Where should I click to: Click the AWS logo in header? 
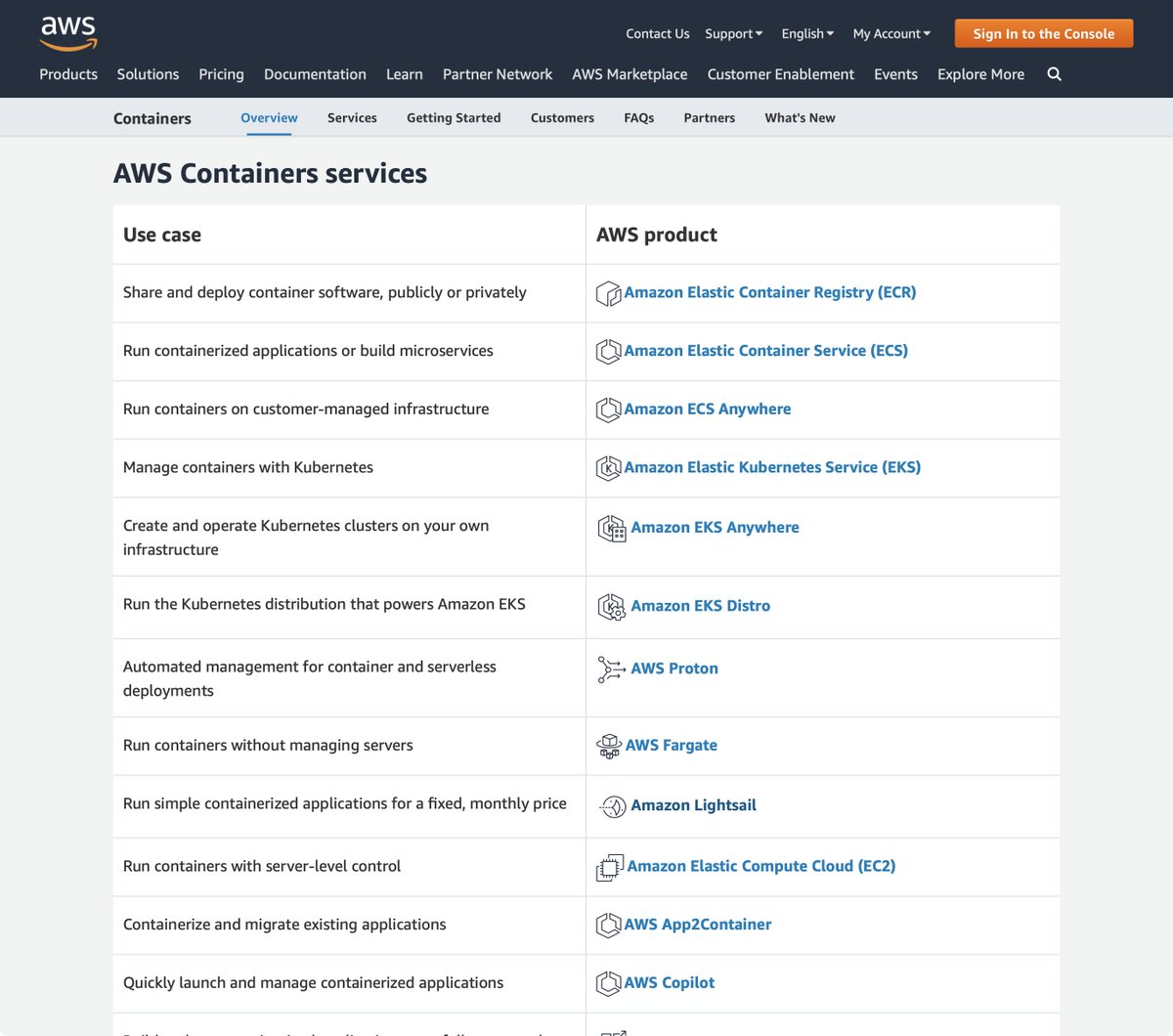pyautogui.click(x=68, y=33)
